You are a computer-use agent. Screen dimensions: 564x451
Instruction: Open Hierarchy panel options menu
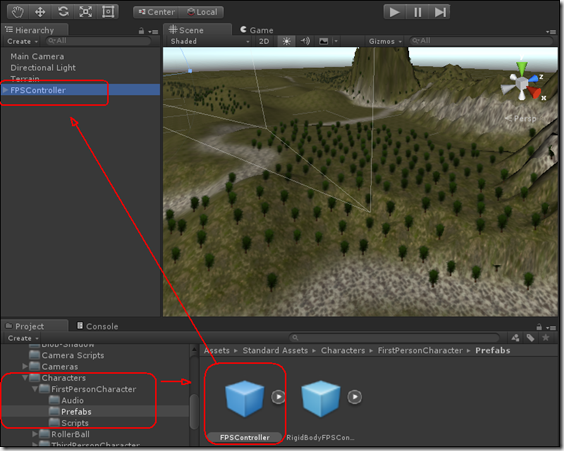[x=154, y=32]
